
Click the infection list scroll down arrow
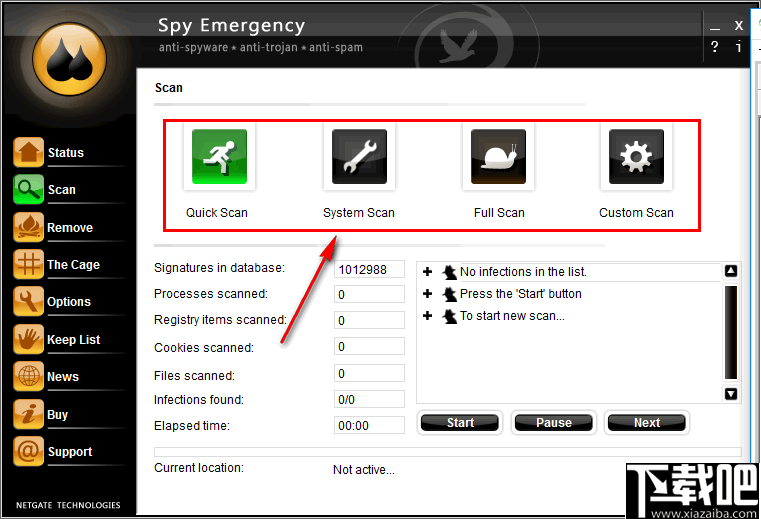[731, 394]
